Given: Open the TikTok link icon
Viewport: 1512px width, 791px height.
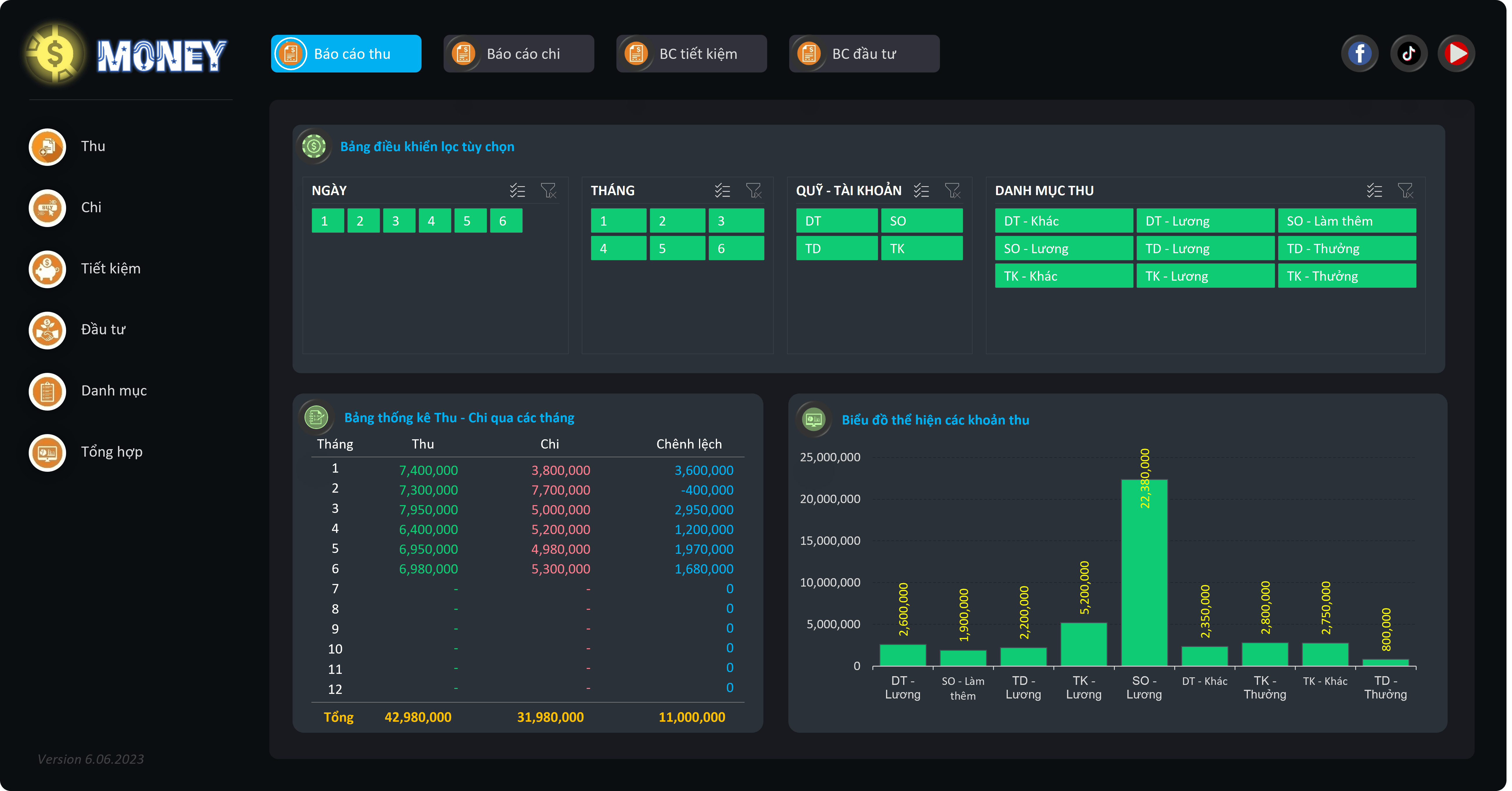Looking at the screenshot, I should click(1408, 54).
